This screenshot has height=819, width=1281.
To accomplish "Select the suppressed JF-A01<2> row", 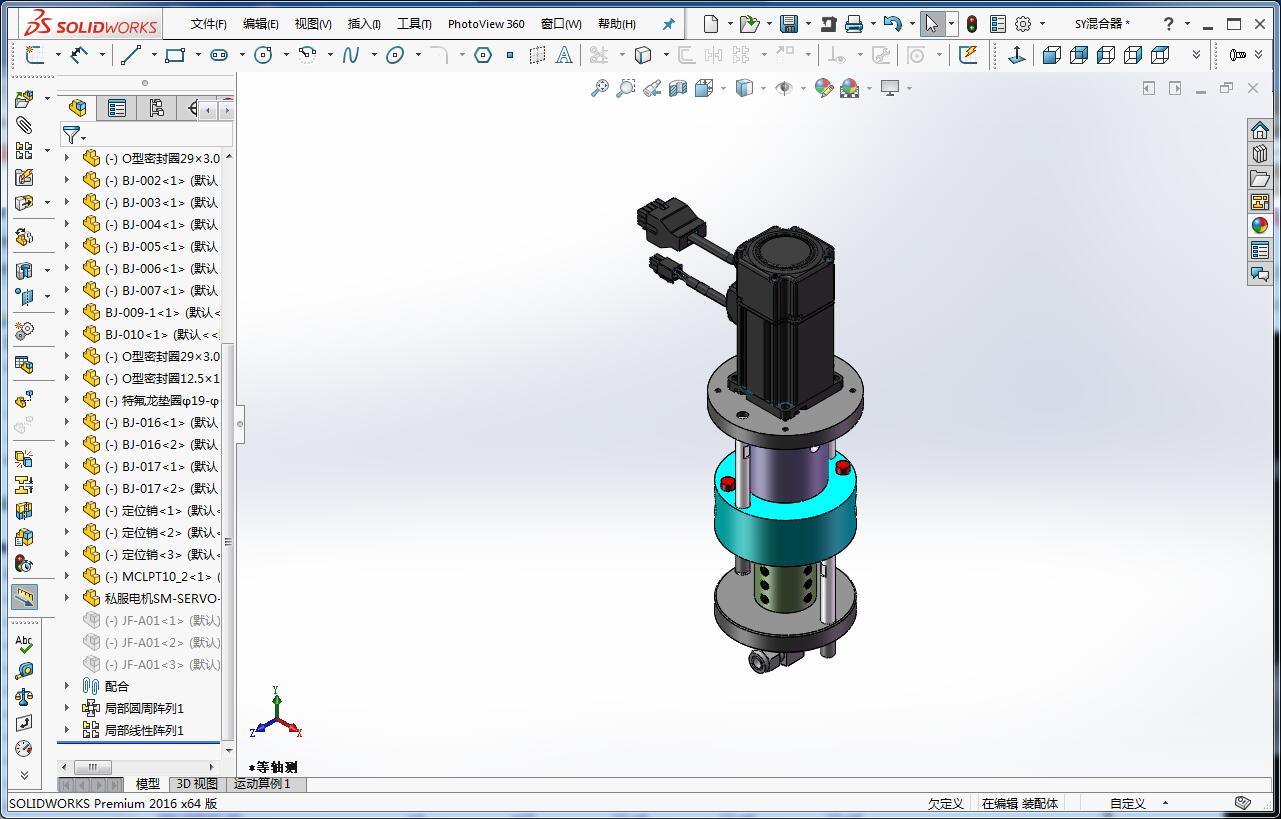I will (150, 642).
